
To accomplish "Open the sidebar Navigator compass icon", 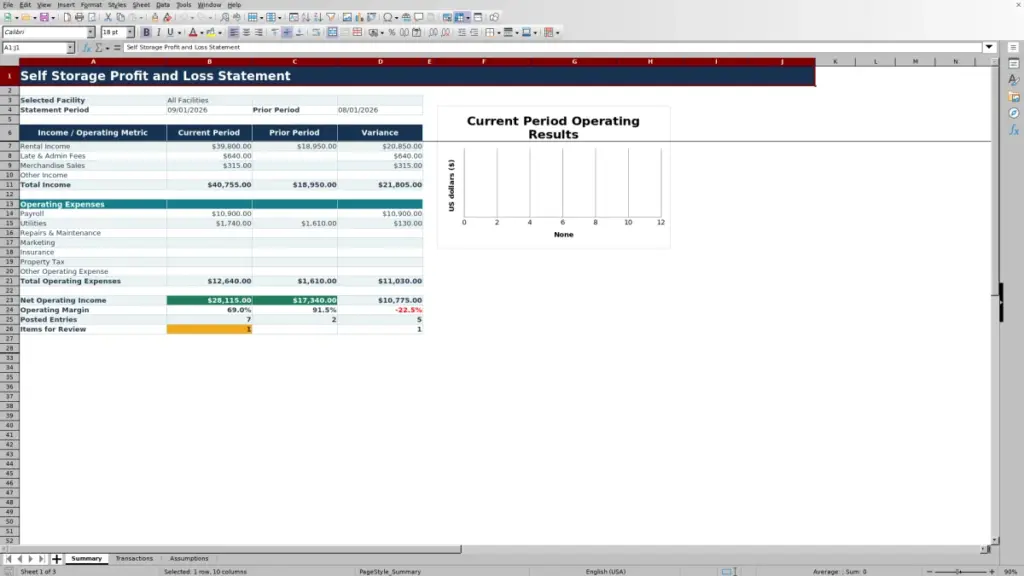I will [1014, 113].
